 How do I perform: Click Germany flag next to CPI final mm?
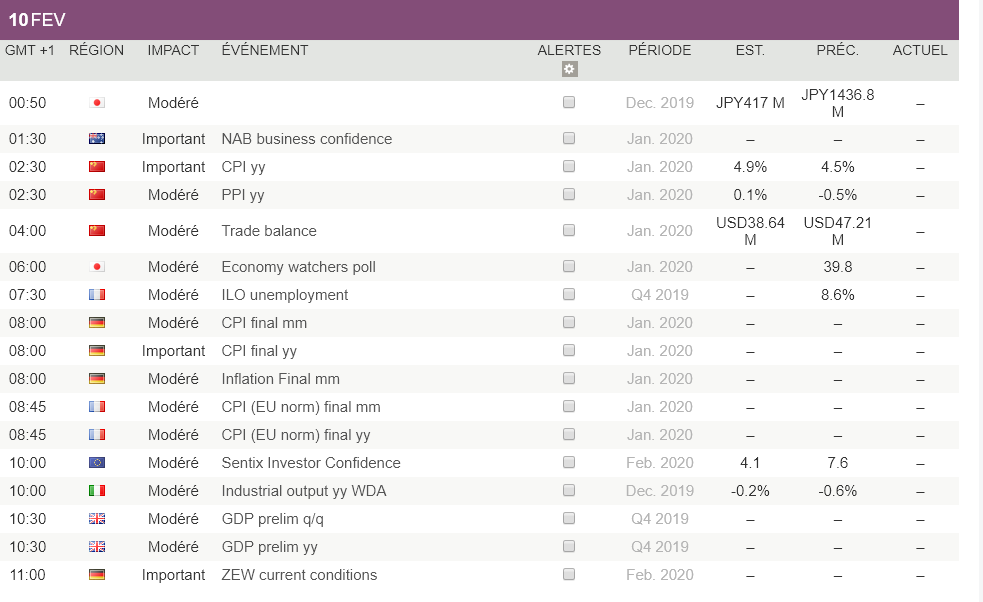(97, 323)
